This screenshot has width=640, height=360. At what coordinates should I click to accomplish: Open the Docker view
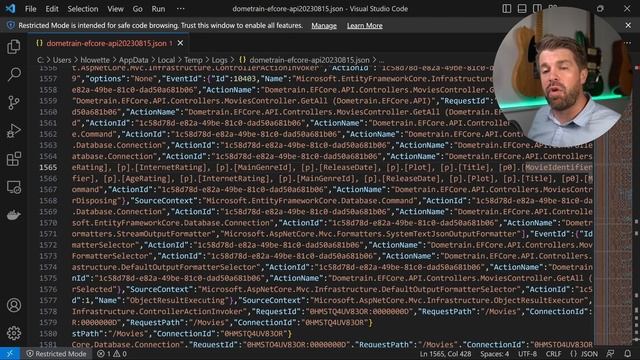tap(14, 215)
